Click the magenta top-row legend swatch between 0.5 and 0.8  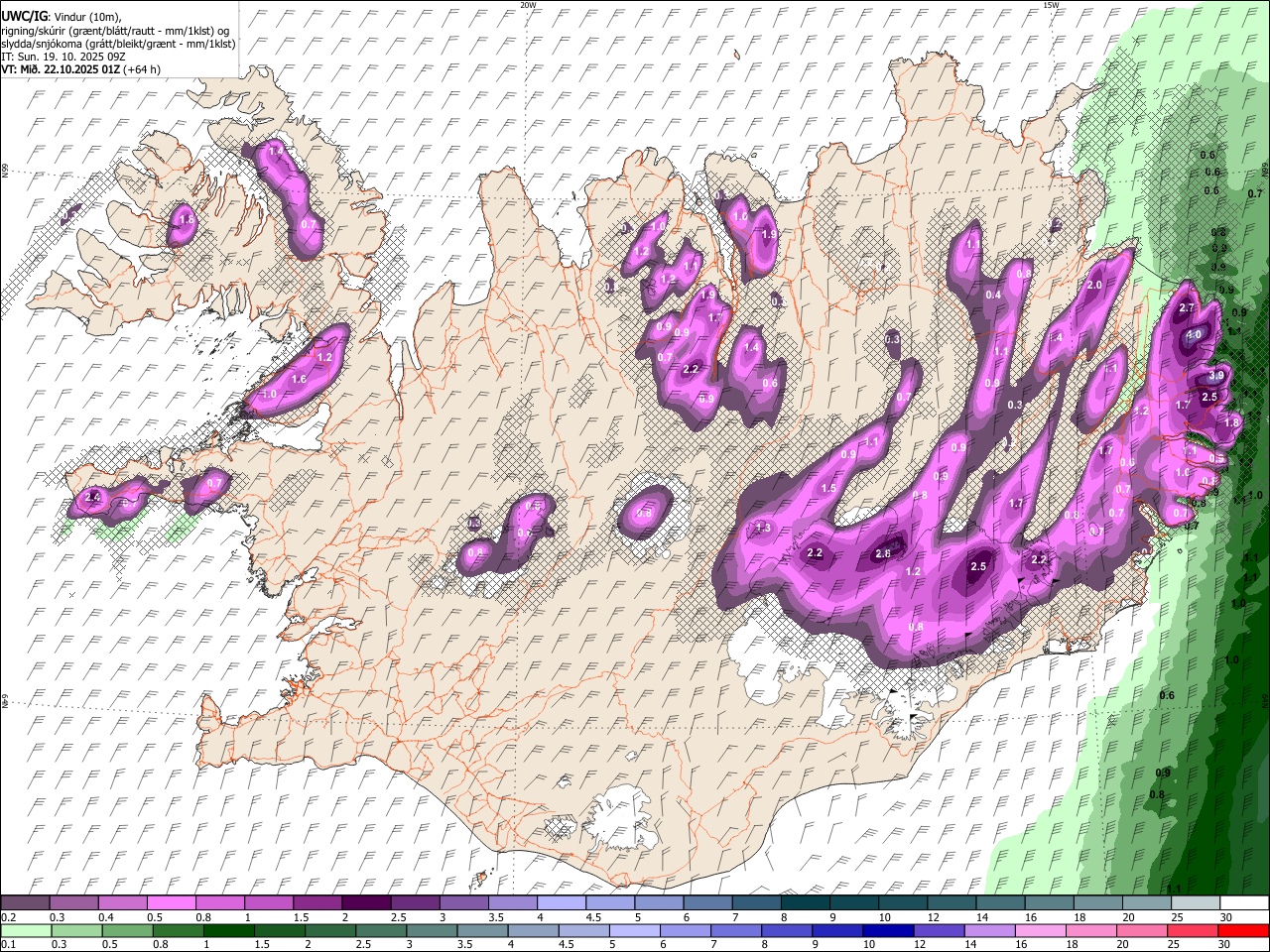click(x=171, y=903)
